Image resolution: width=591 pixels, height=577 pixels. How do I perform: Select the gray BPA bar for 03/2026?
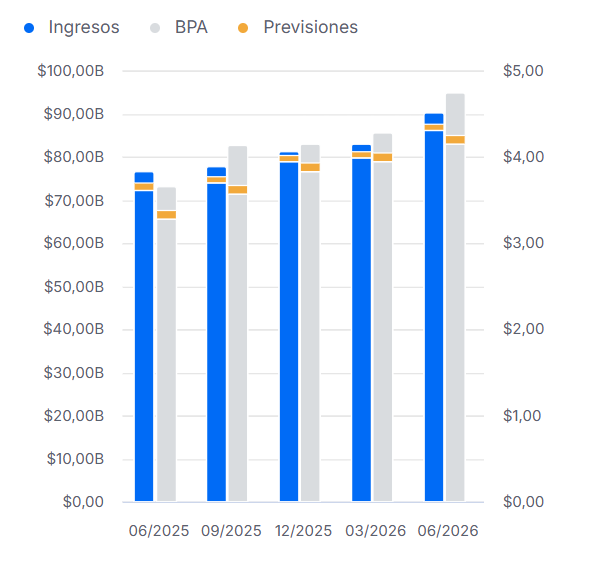(x=383, y=317)
